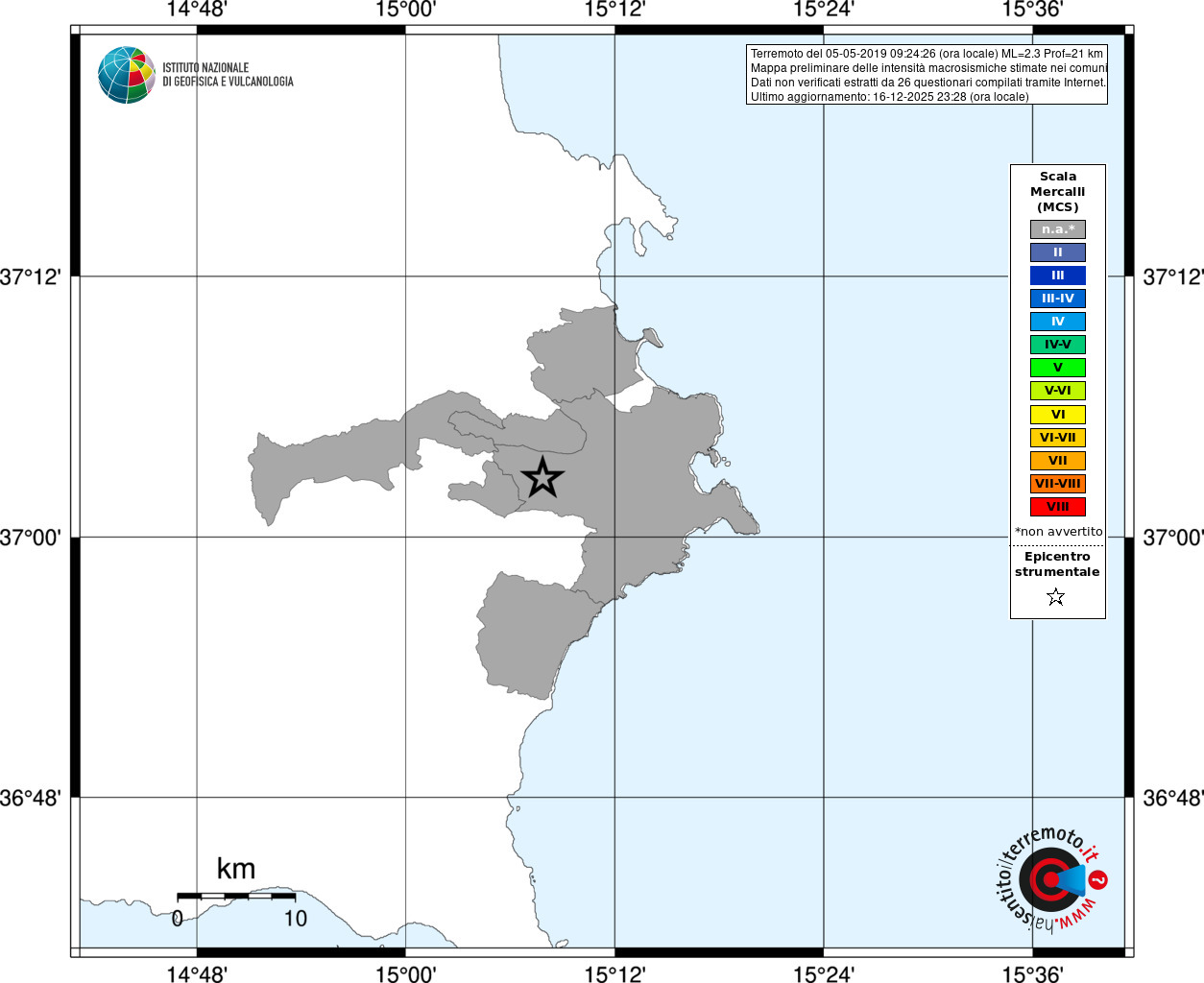
Task: Click right axis label 37°12'
Action: tap(1173, 276)
